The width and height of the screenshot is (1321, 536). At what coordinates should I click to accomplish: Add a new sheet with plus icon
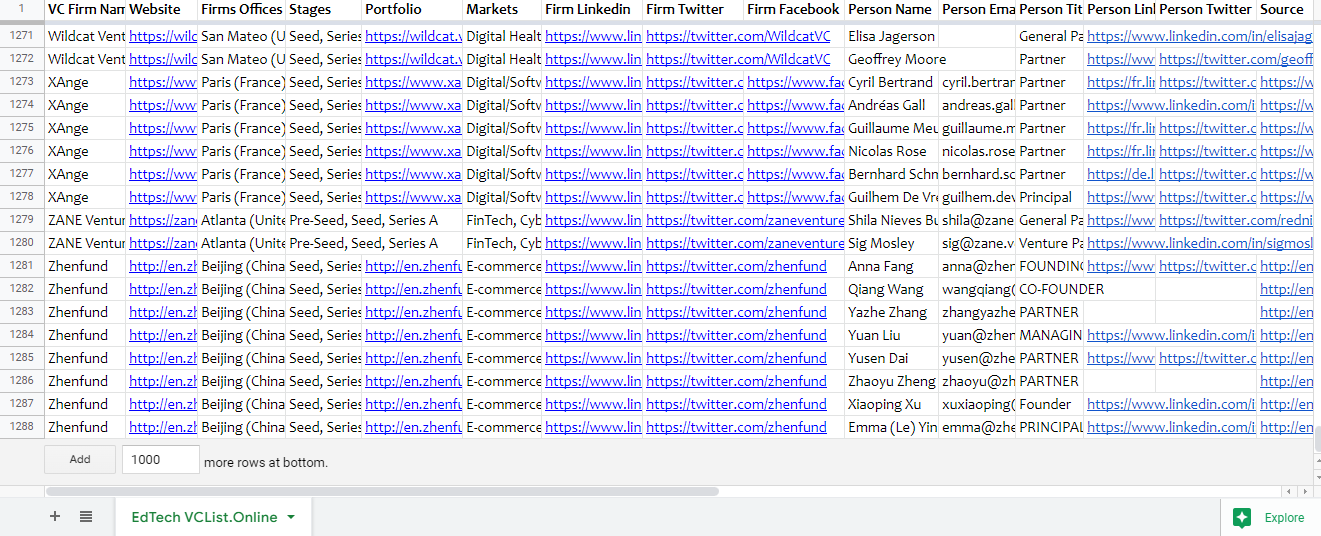click(55, 517)
